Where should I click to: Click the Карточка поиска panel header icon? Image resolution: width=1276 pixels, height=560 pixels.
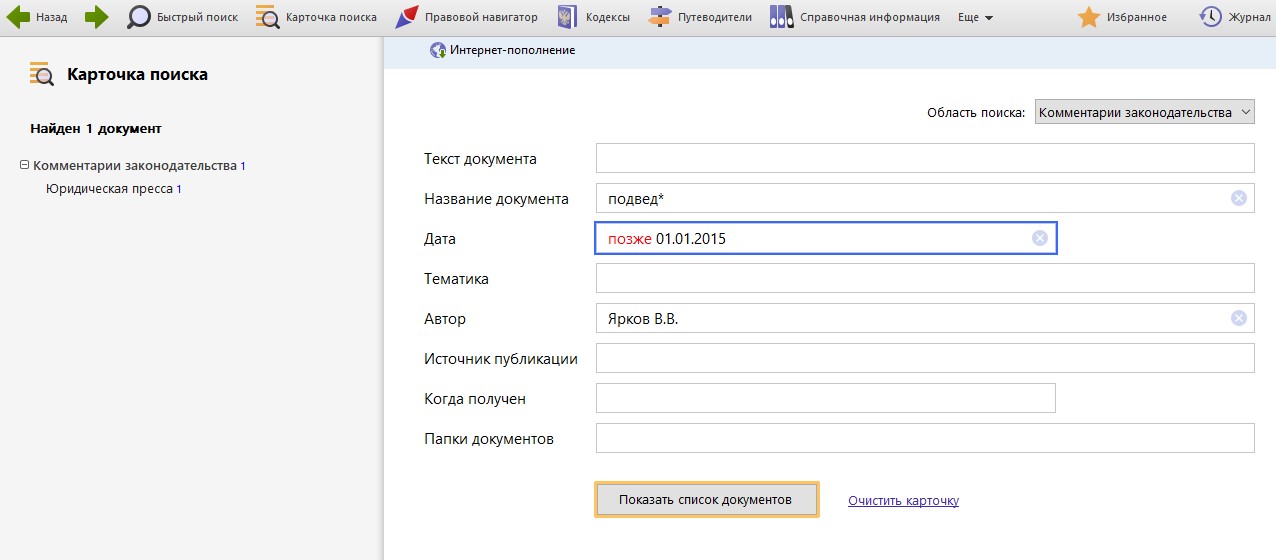click(42, 74)
